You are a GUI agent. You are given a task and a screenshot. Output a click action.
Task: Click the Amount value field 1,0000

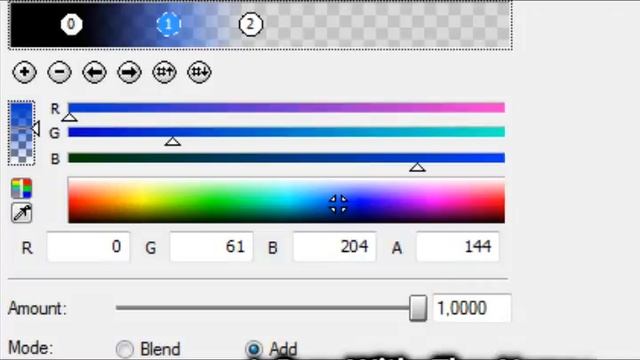pyautogui.click(x=471, y=308)
